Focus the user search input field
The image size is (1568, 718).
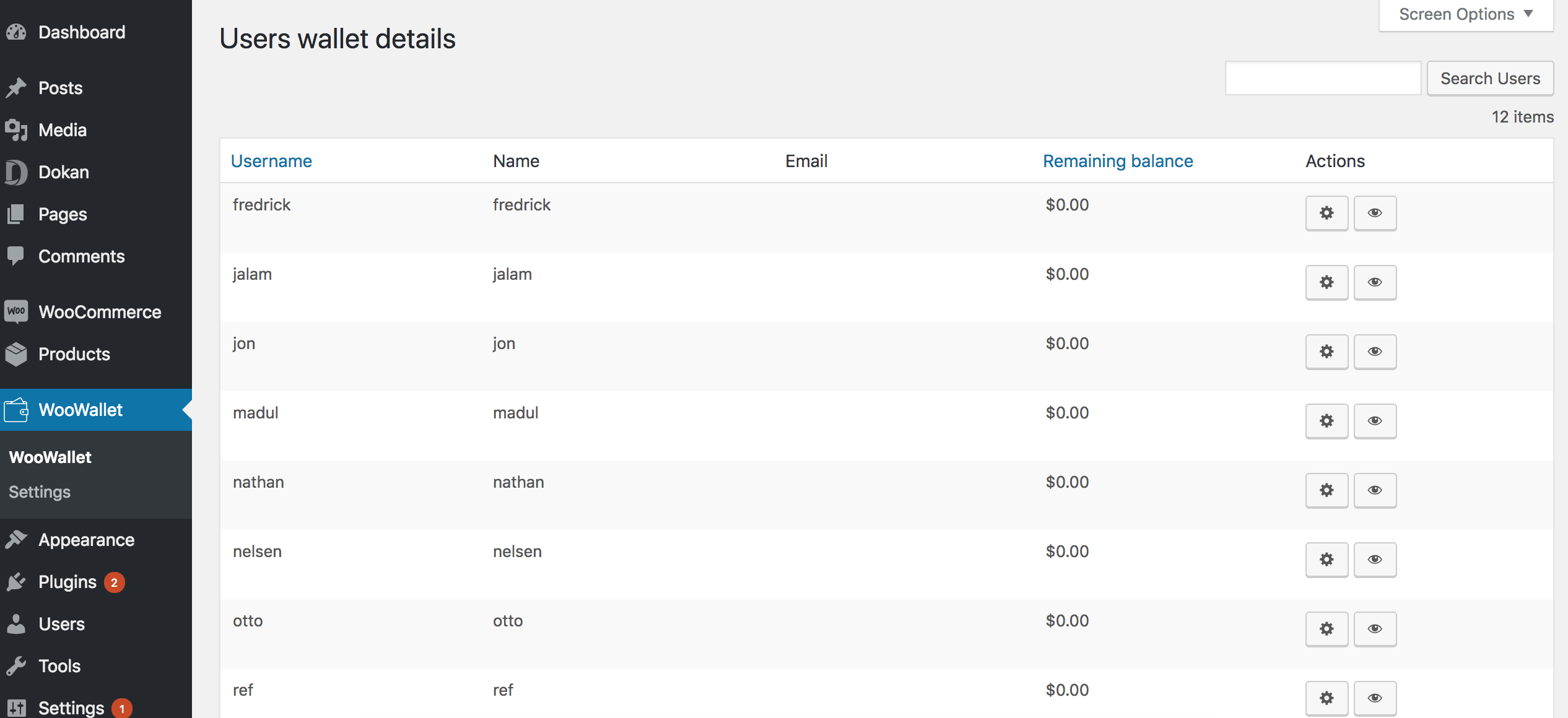click(x=1323, y=78)
